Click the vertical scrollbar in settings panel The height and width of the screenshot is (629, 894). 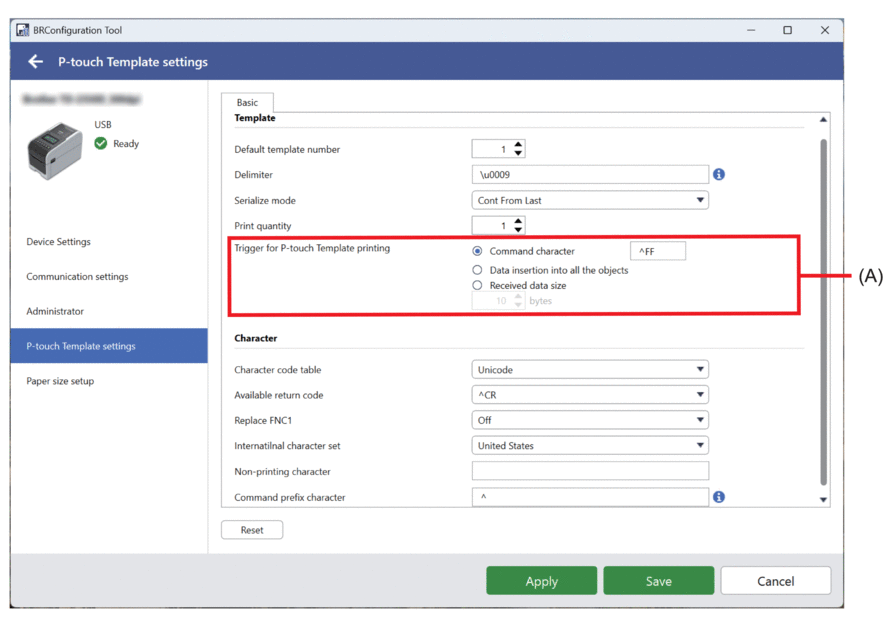coord(823,310)
